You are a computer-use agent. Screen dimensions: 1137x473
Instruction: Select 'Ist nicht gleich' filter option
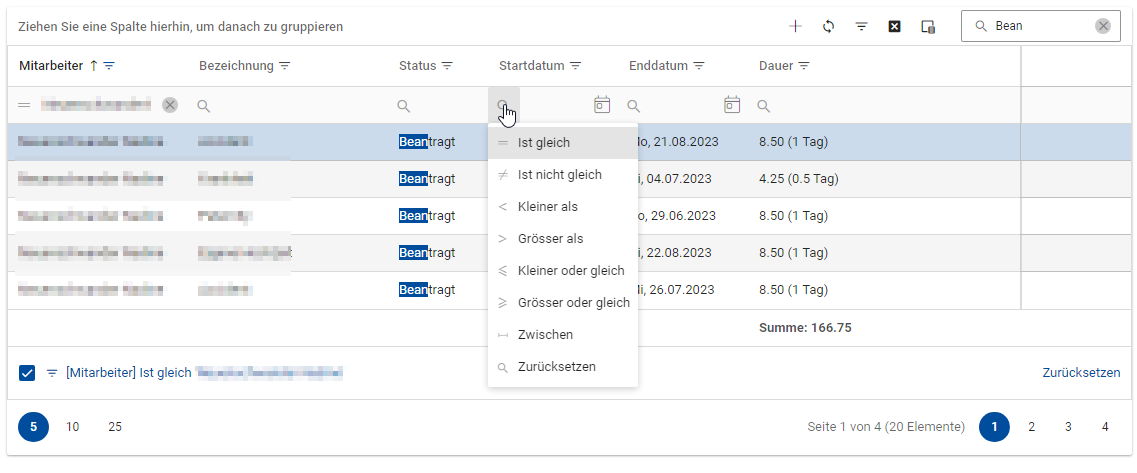point(559,175)
